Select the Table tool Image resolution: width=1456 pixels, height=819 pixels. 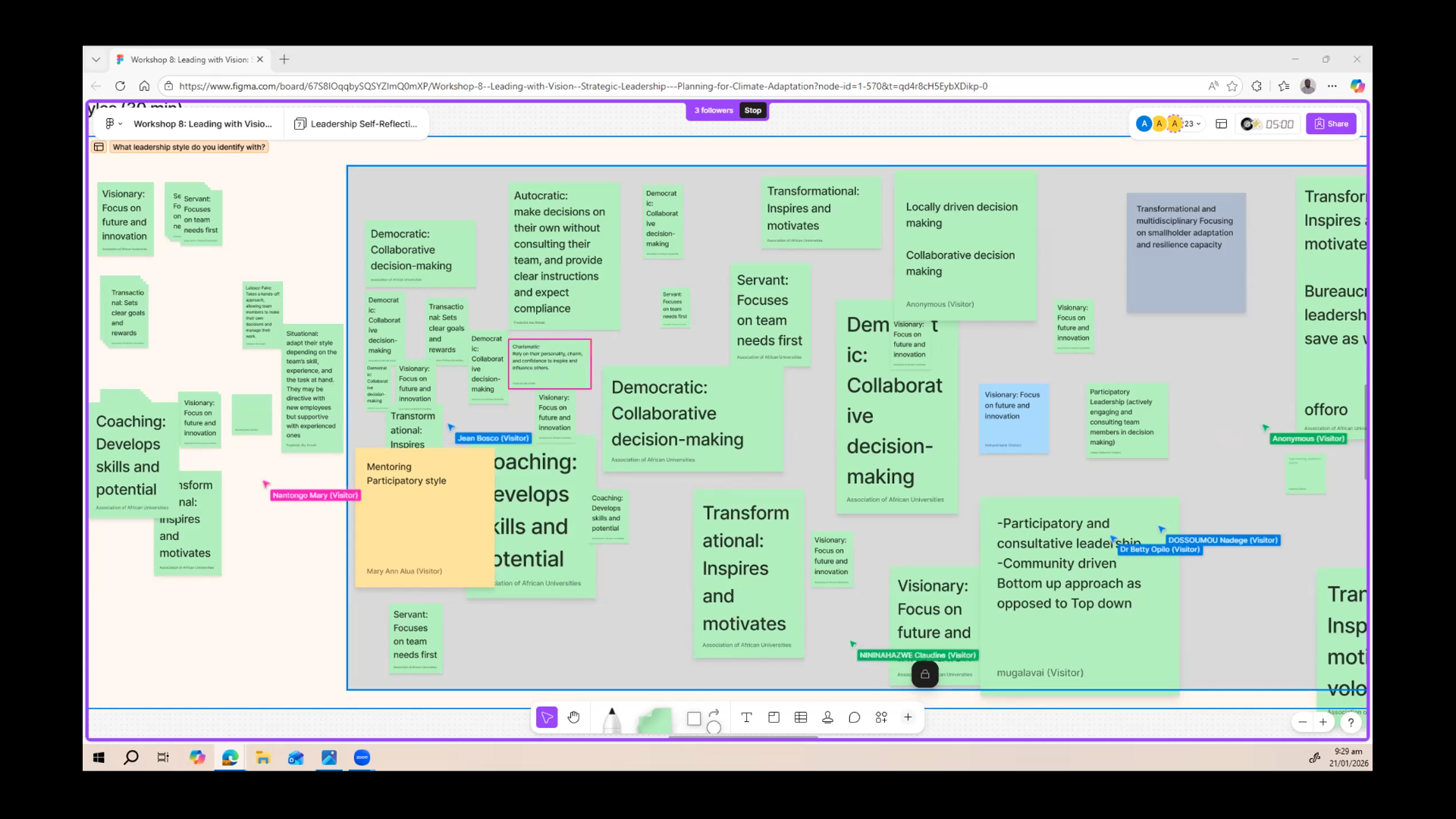801,717
